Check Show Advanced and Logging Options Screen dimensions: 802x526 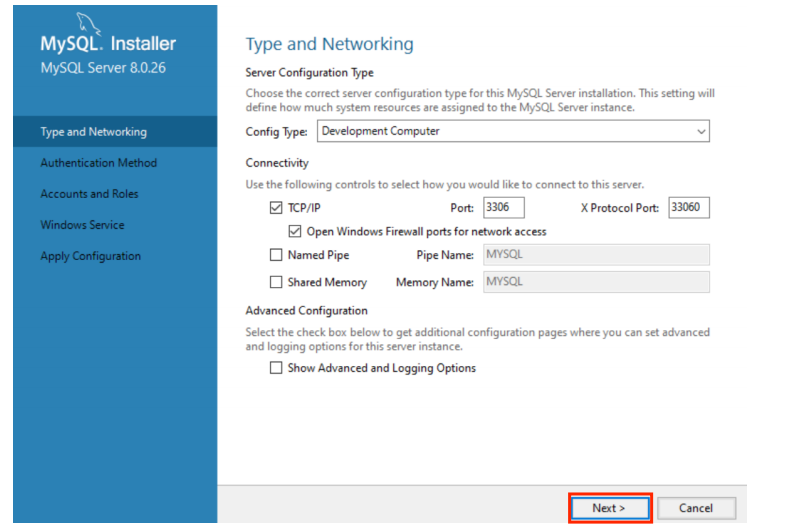pyautogui.click(x=276, y=368)
